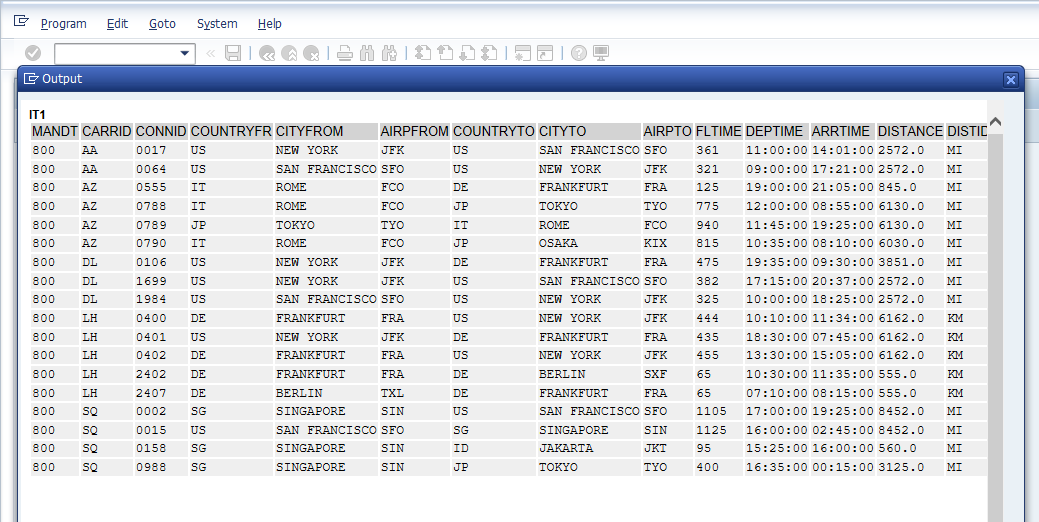
Task: Click the Previous Page icon
Action: click(x=445, y=53)
